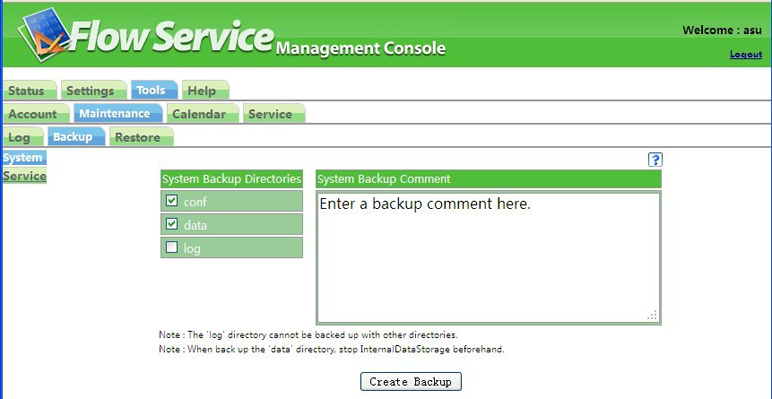Check the log directory checkbox
The height and width of the screenshot is (399, 772).
click(172, 247)
